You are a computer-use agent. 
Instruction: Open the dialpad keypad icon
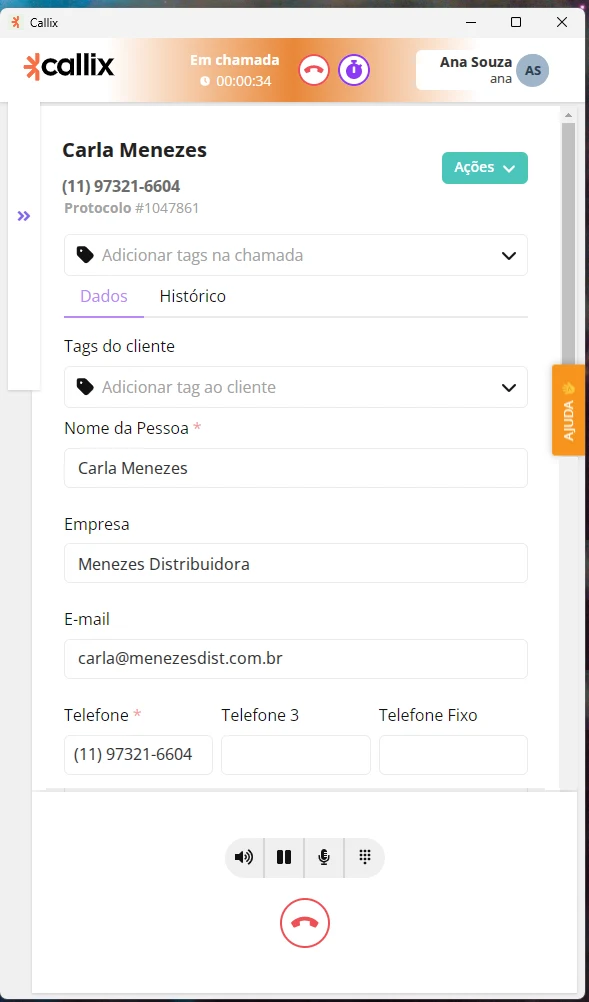(x=364, y=858)
